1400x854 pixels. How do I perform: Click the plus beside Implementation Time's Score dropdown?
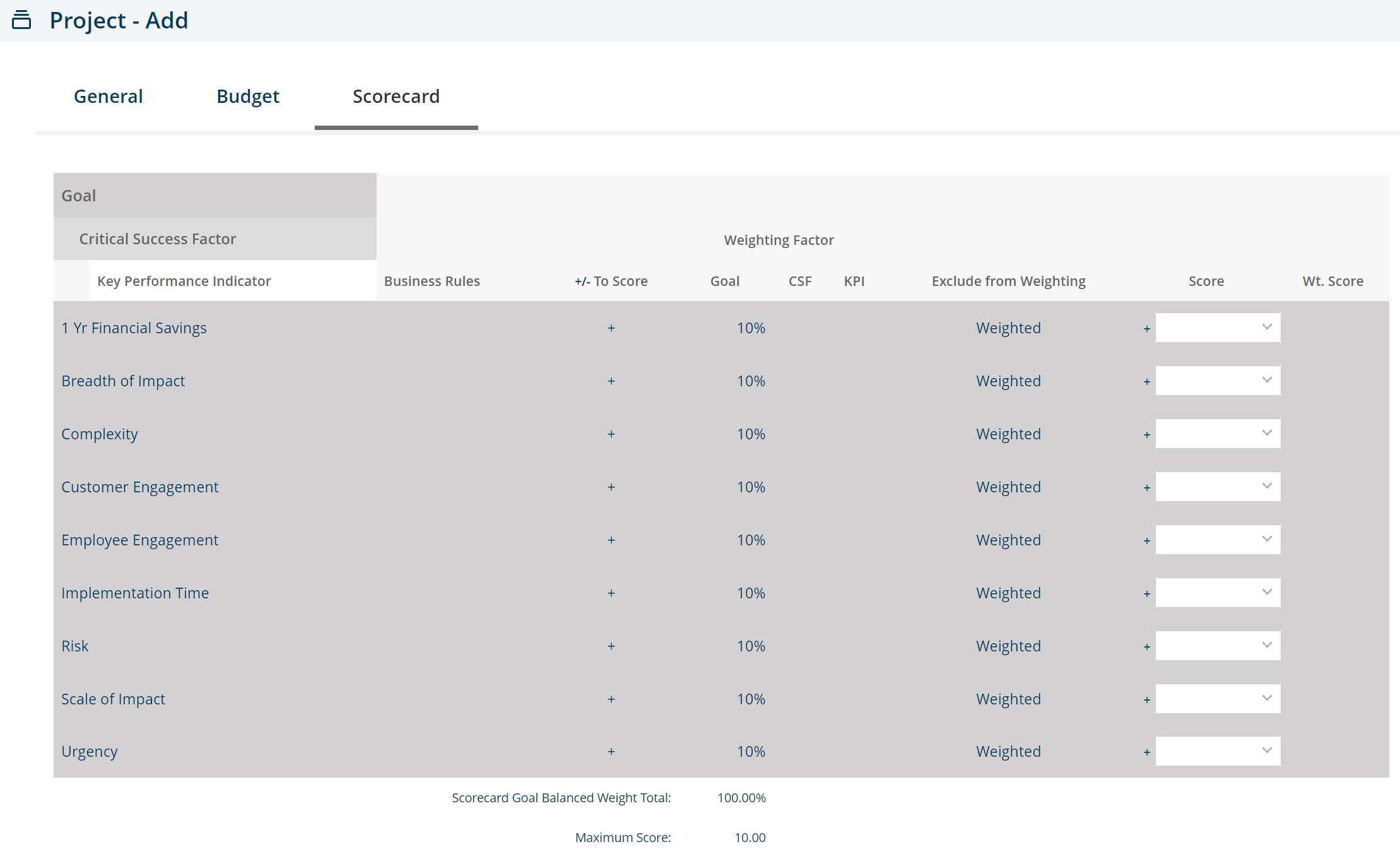click(1147, 593)
